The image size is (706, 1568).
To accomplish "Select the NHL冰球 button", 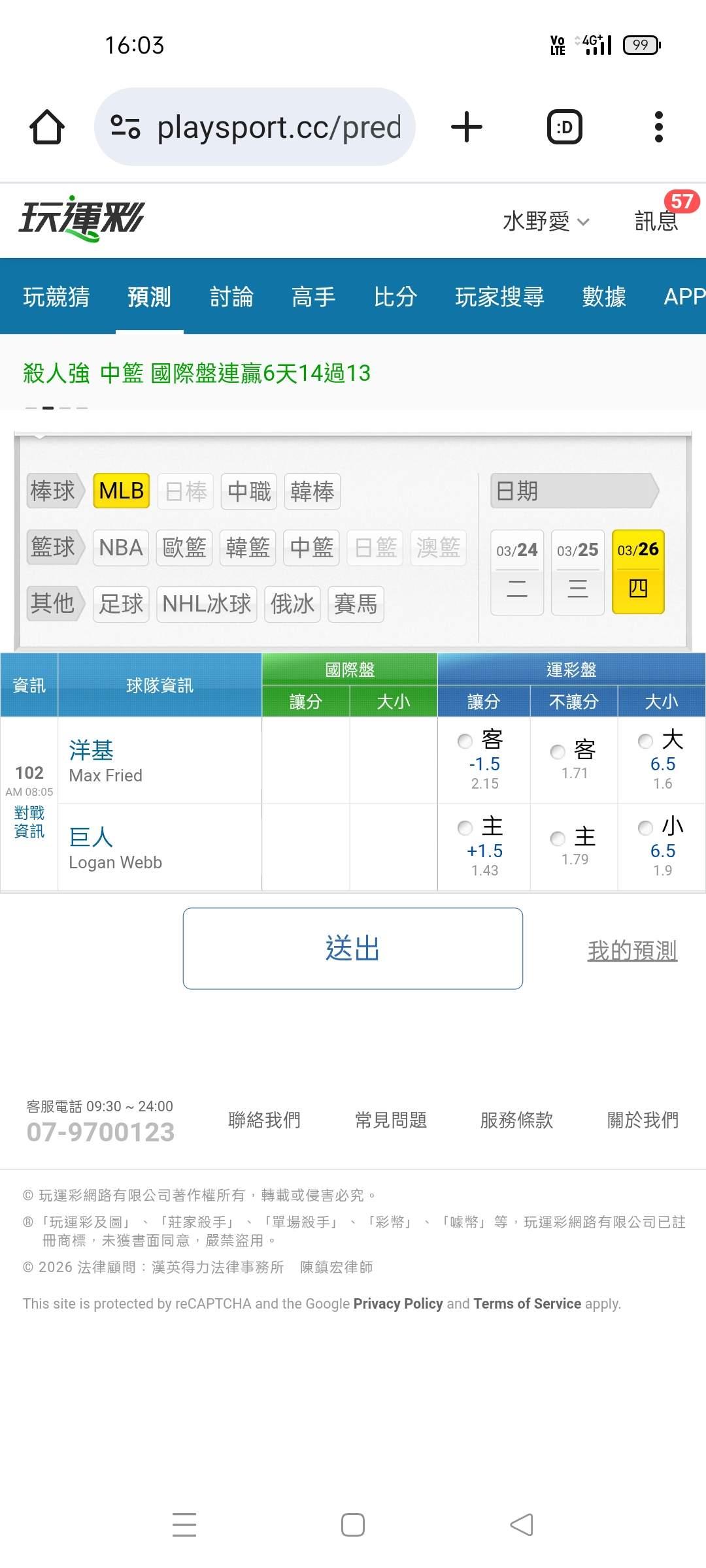I will (207, 604).
